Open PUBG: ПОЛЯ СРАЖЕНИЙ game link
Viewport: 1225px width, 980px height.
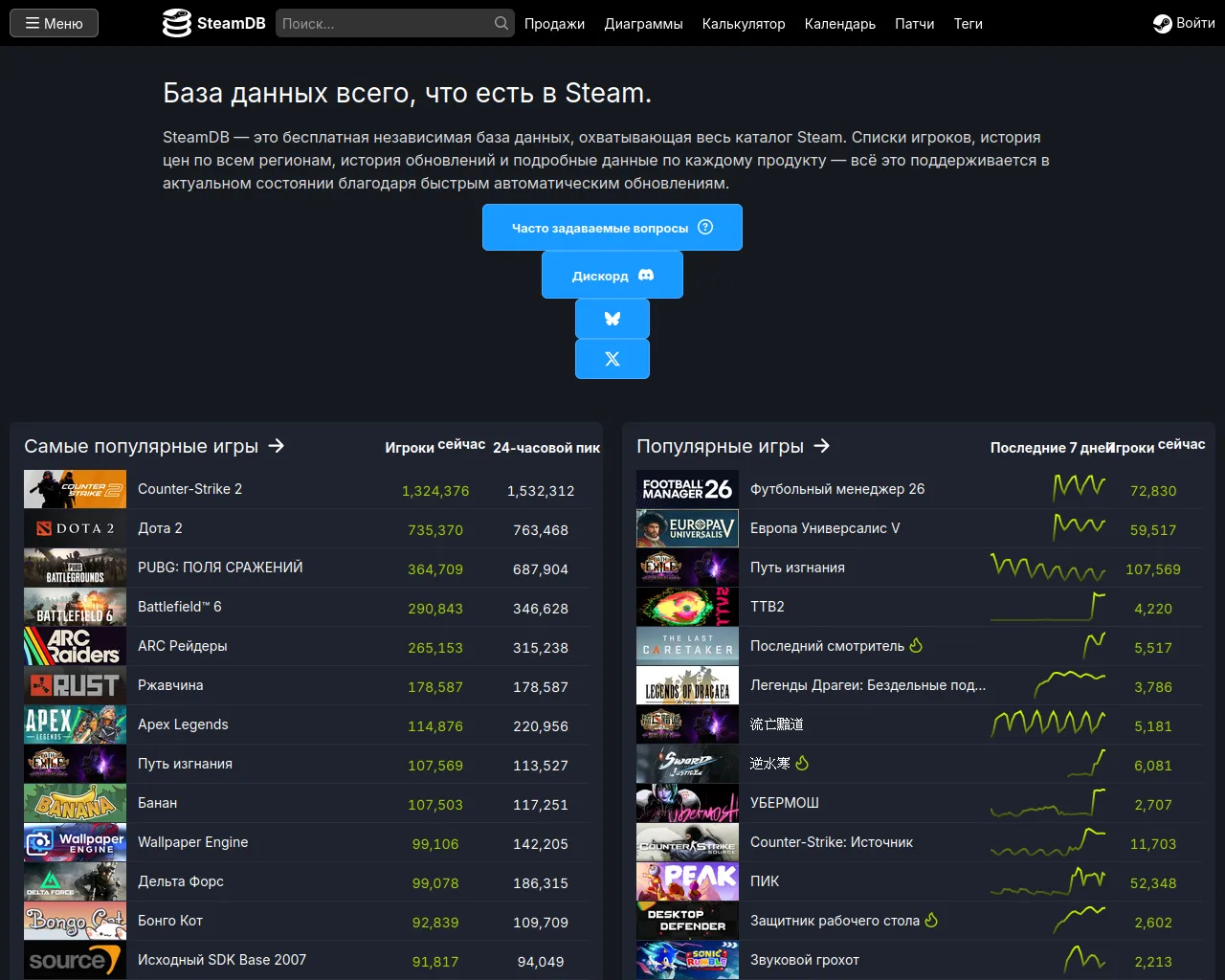click(220, 568)
